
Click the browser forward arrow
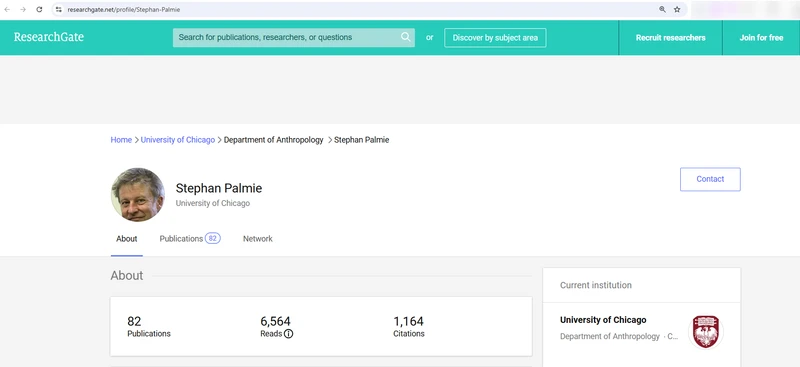pos(23,9)
